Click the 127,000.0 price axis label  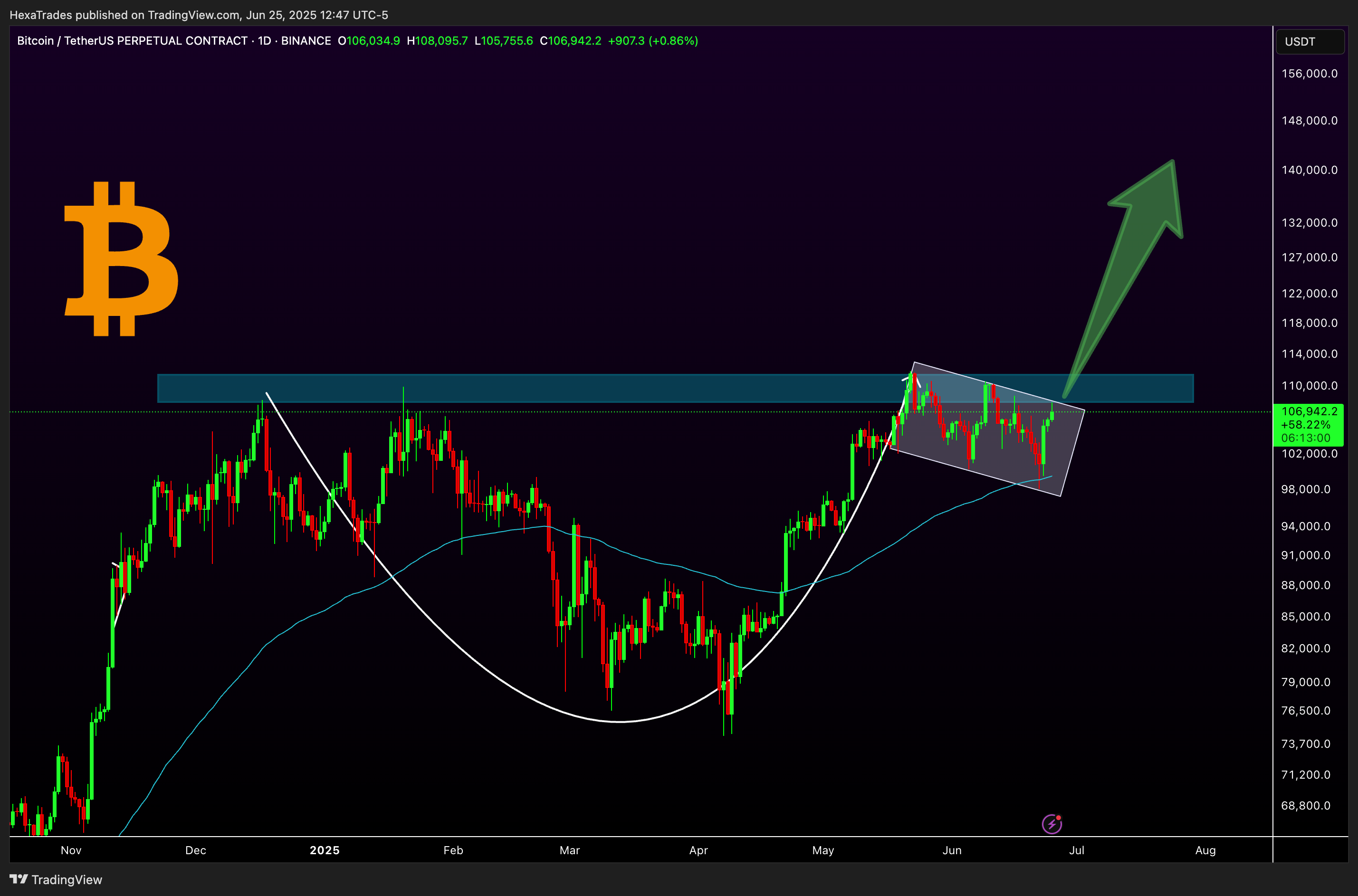click(1310, 257)
